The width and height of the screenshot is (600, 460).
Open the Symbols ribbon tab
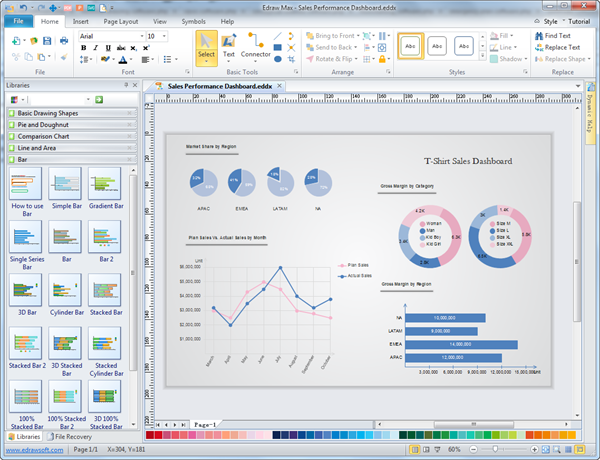194,20
